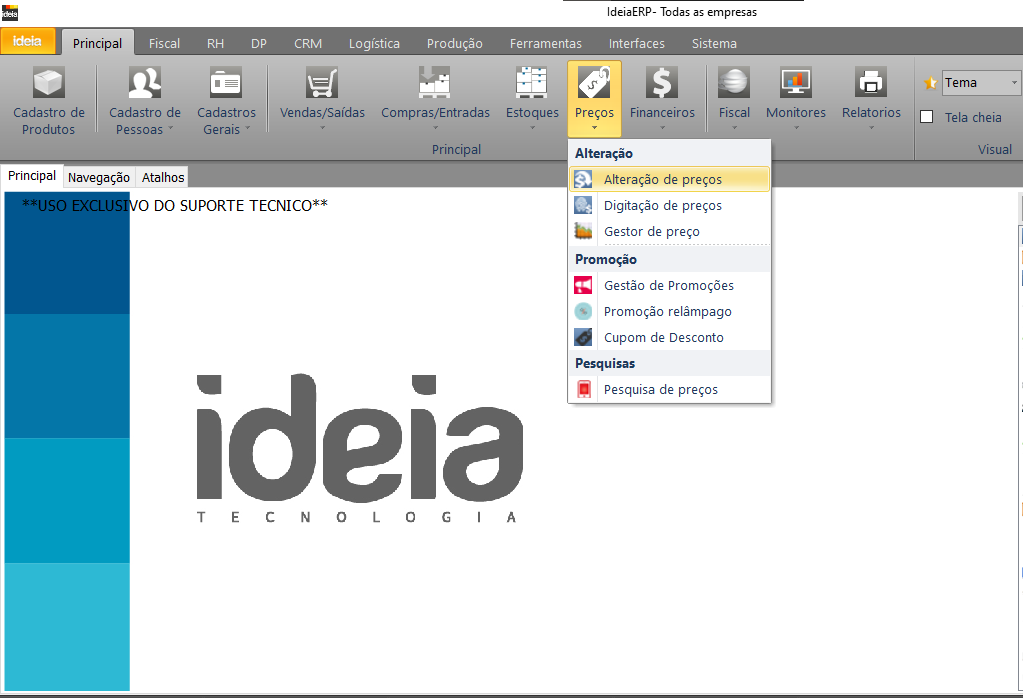Open the Tema dropdown combo box
Screen dimensions: 1023x698
click(980, 83)
